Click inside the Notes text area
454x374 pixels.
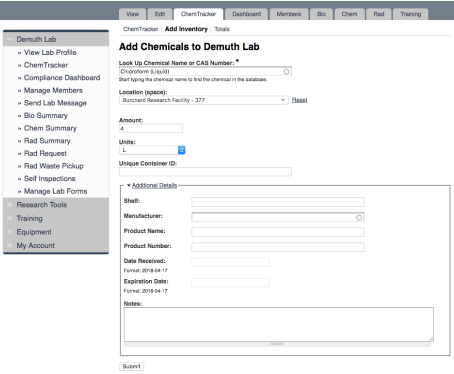click(279, 325)
